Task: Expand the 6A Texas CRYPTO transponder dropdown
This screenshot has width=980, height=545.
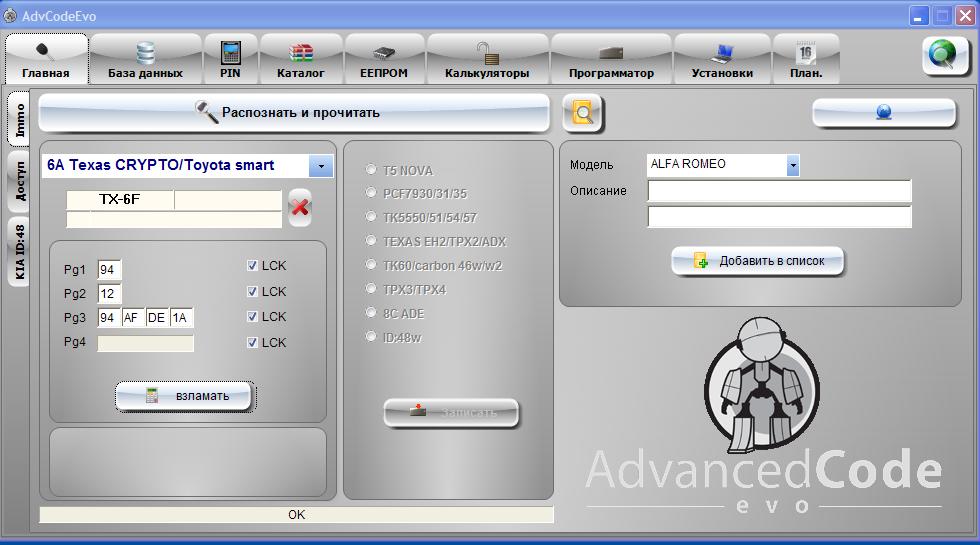Action: click(x=321, y=166)
